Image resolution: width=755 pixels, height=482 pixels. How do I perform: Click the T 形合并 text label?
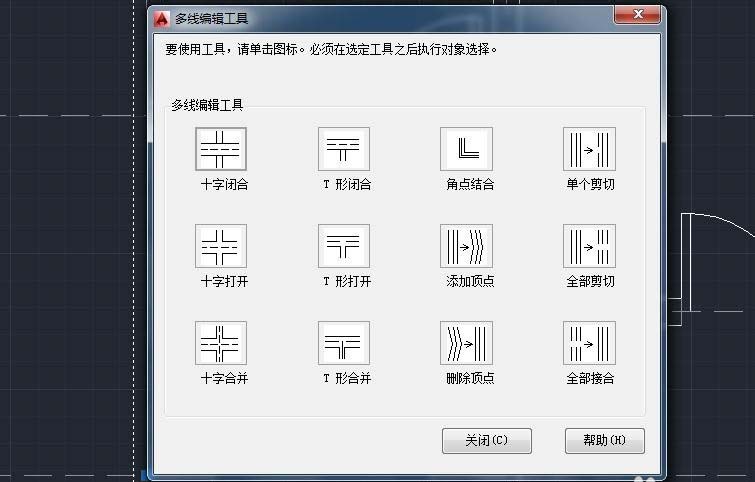point(347,378)
